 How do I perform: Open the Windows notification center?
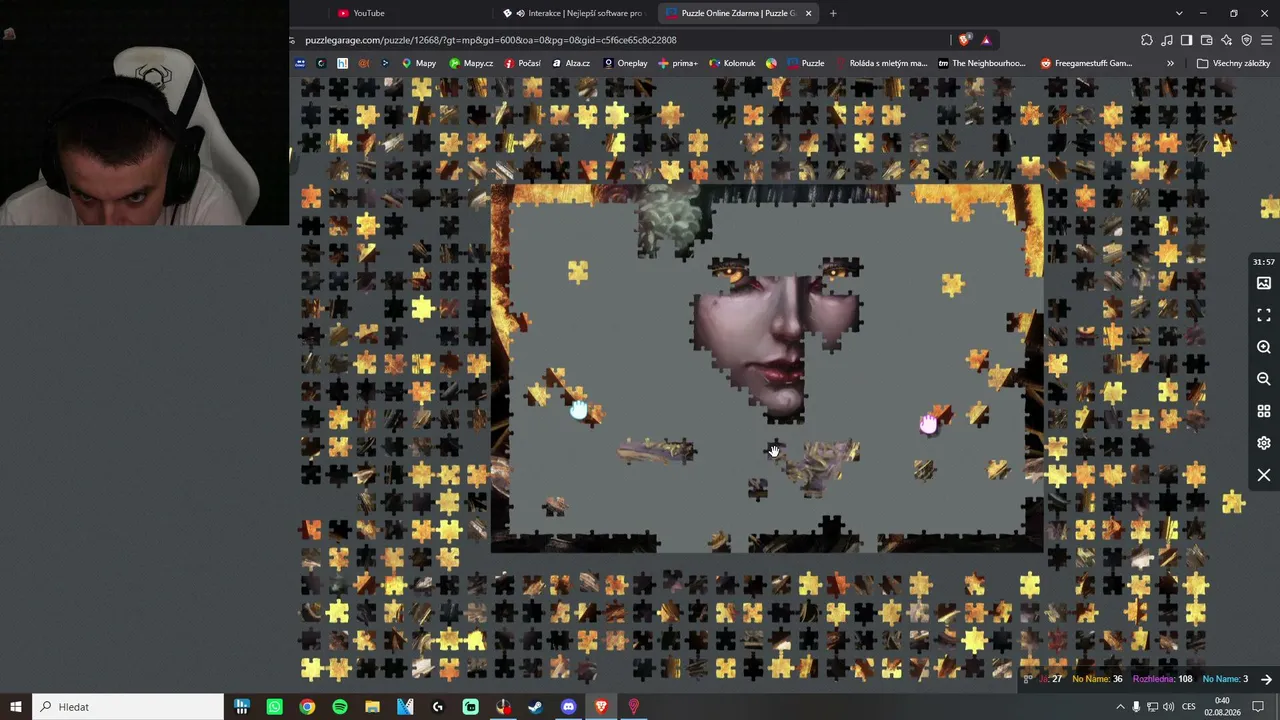click(x=1258, y=707)
